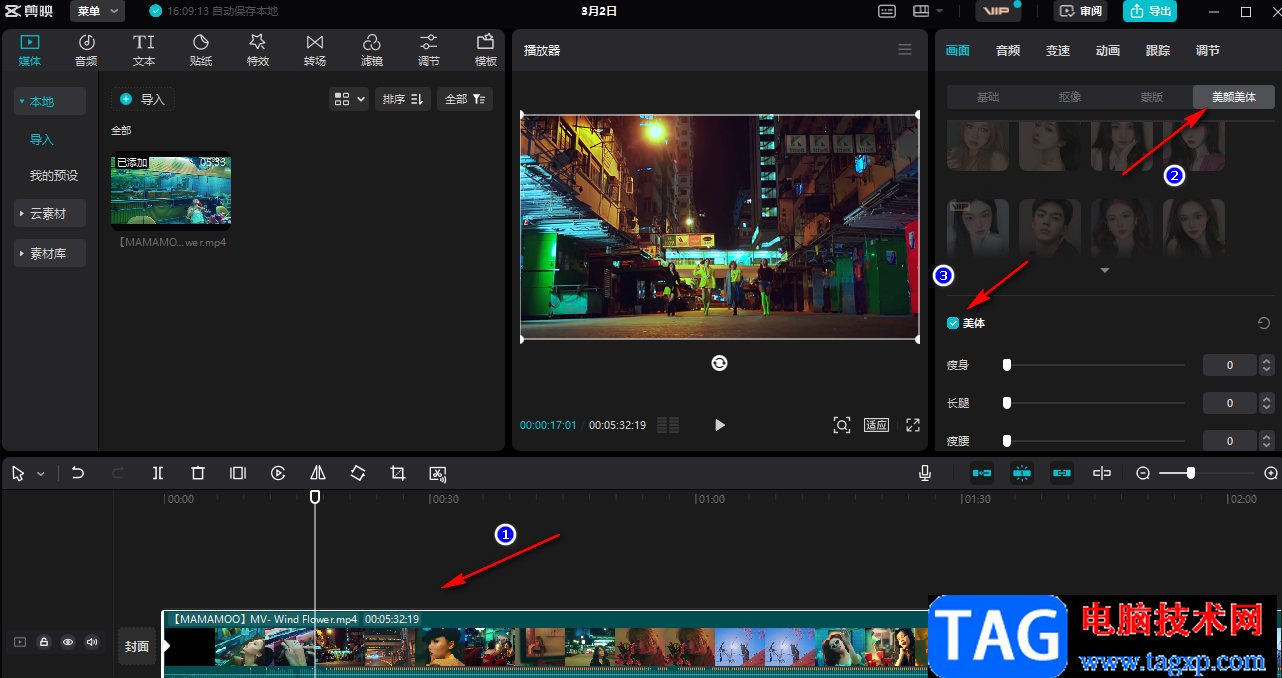Click the 封面 cover button
Screen dimensions: 1282x678
point(137,646)
